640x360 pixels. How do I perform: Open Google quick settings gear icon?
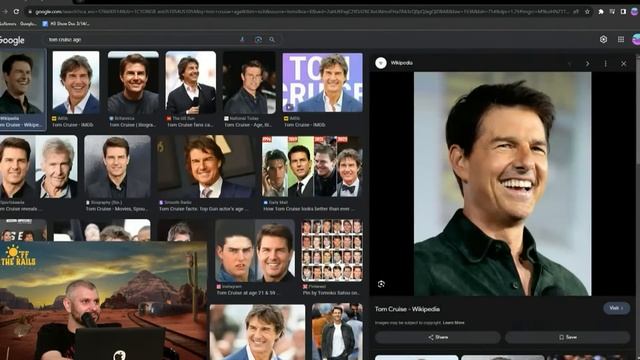(603, 39)
